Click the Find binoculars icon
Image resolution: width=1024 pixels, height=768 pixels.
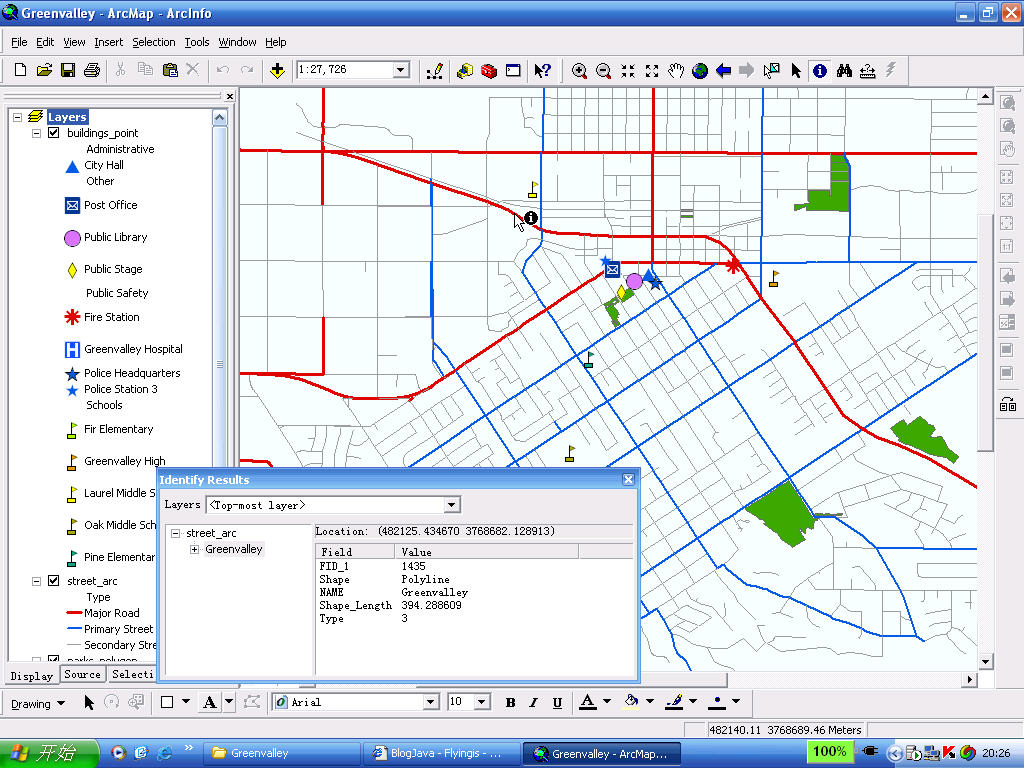point(844,71)
